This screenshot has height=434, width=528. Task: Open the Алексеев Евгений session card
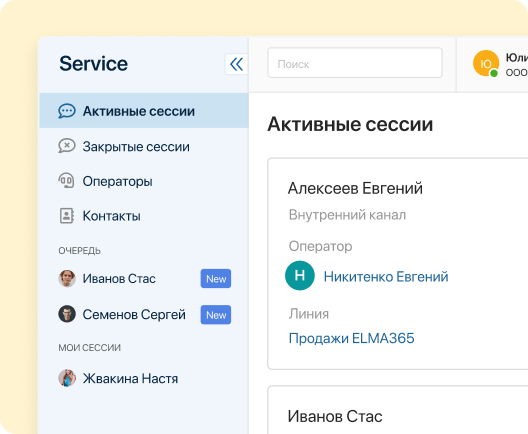[x=398, y=264]
